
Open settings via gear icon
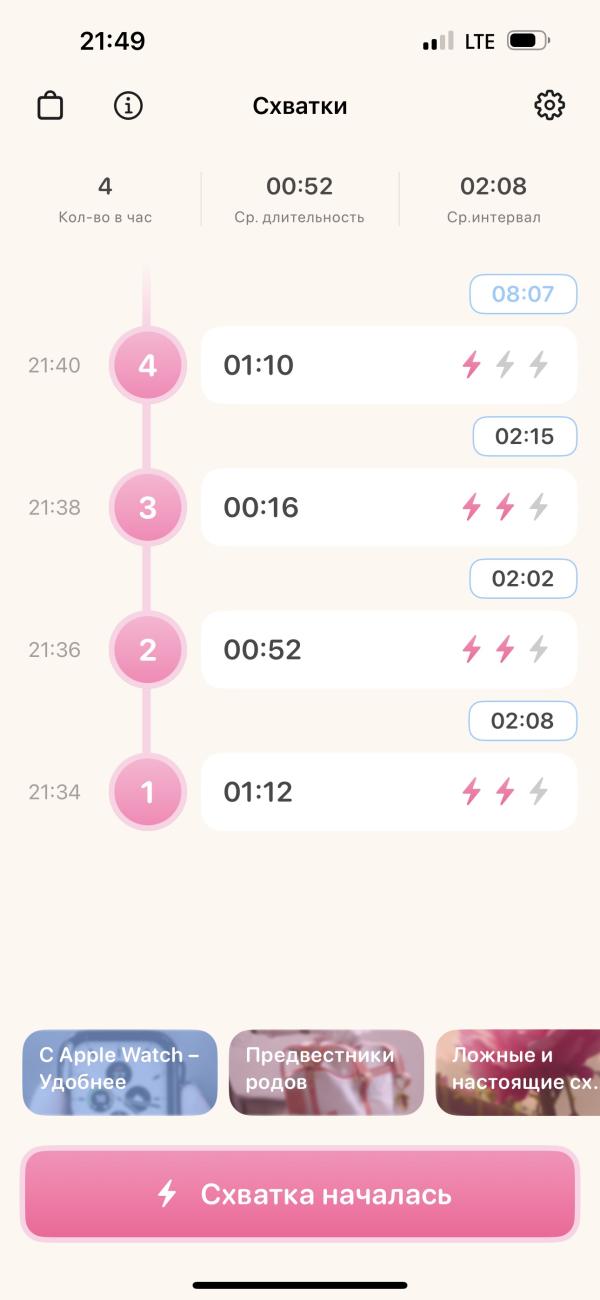550,105
